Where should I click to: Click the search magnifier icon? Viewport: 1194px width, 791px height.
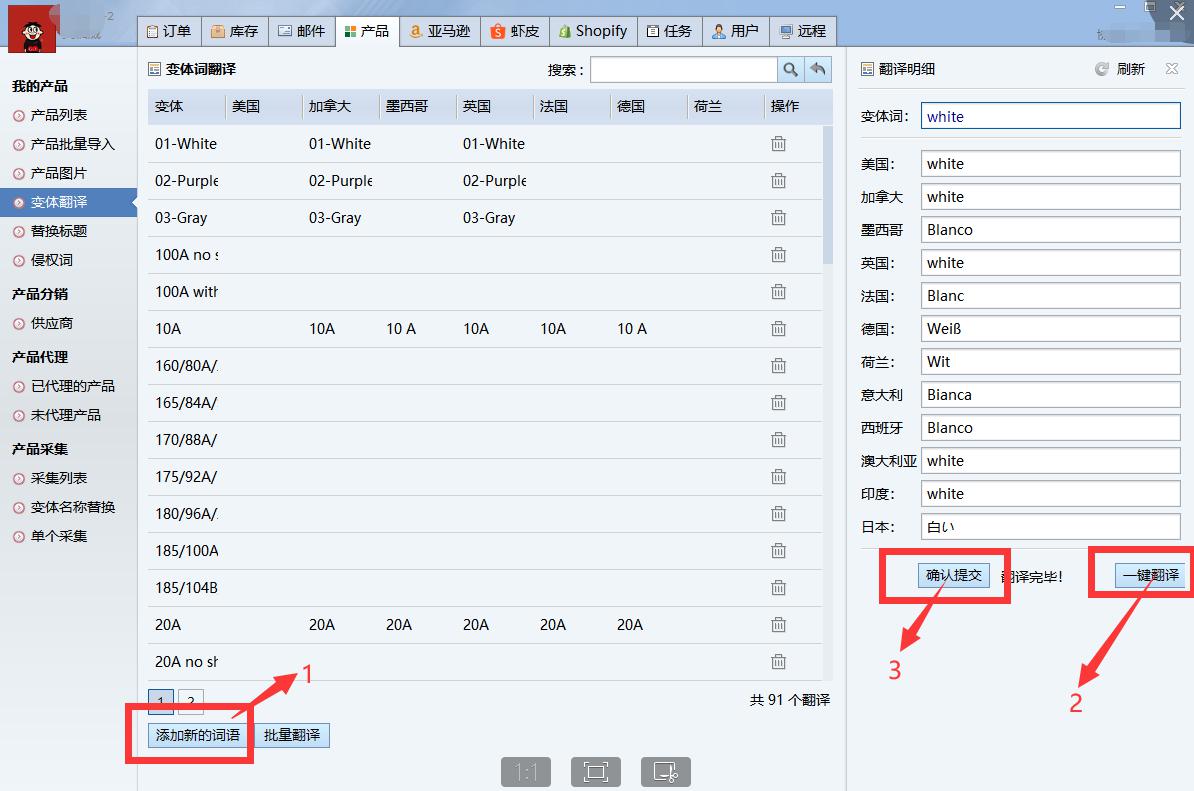point(790,69)
